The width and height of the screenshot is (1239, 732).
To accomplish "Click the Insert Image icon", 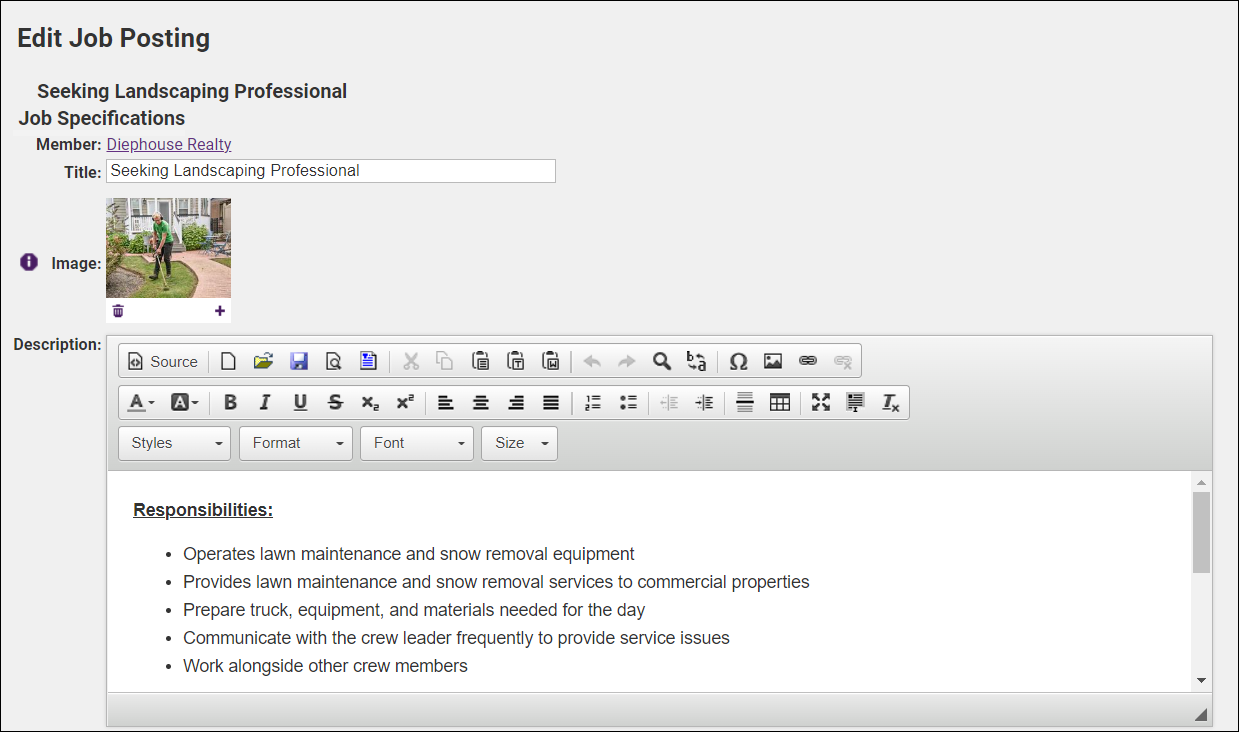I will coord(773,362).
